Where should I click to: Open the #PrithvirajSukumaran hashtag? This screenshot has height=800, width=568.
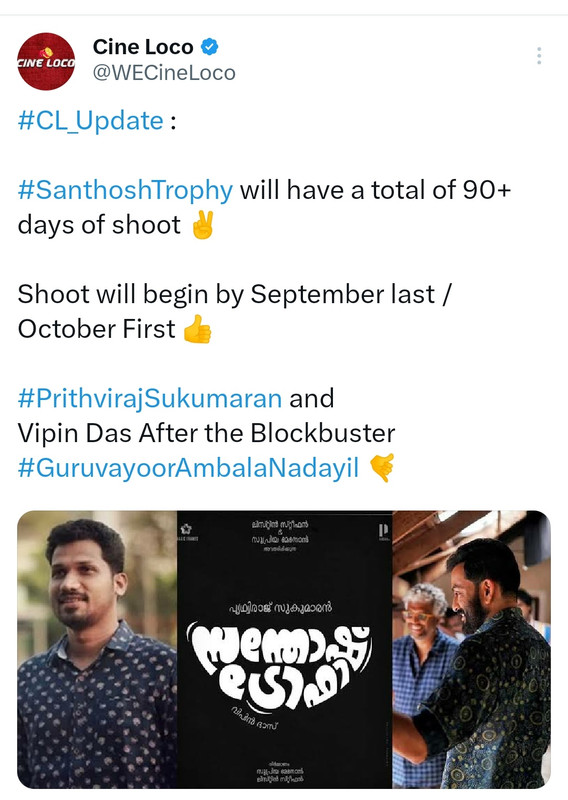coord(150,398)
